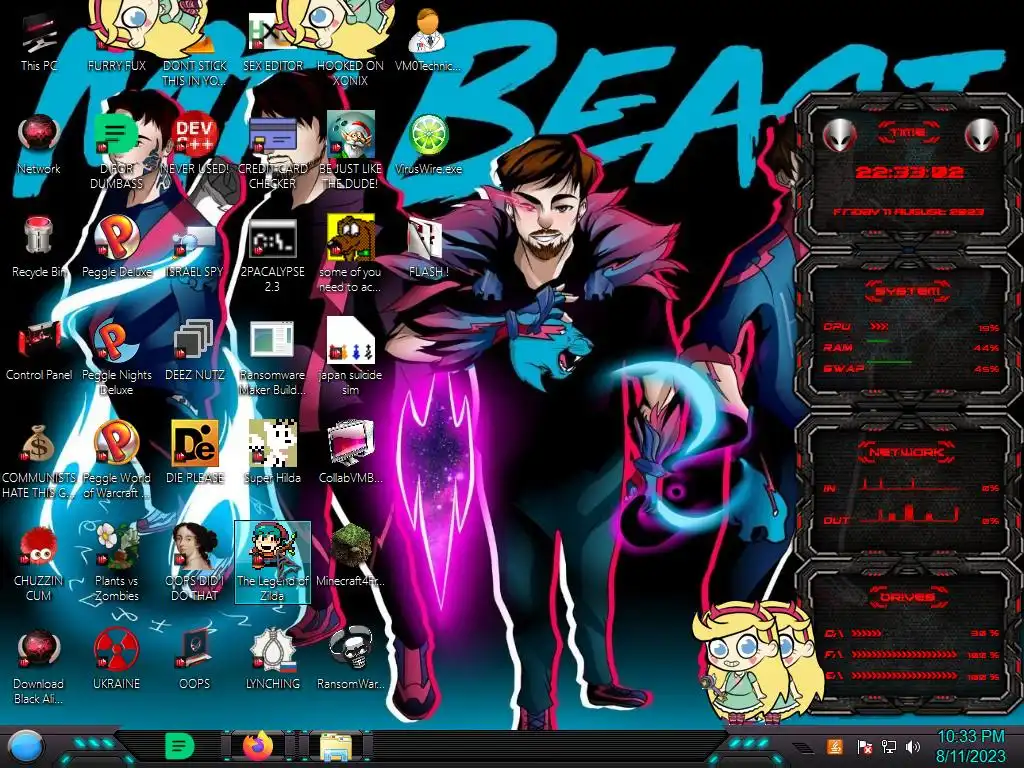Select the FLASH ! desktop icon

(x=428, y=248)
